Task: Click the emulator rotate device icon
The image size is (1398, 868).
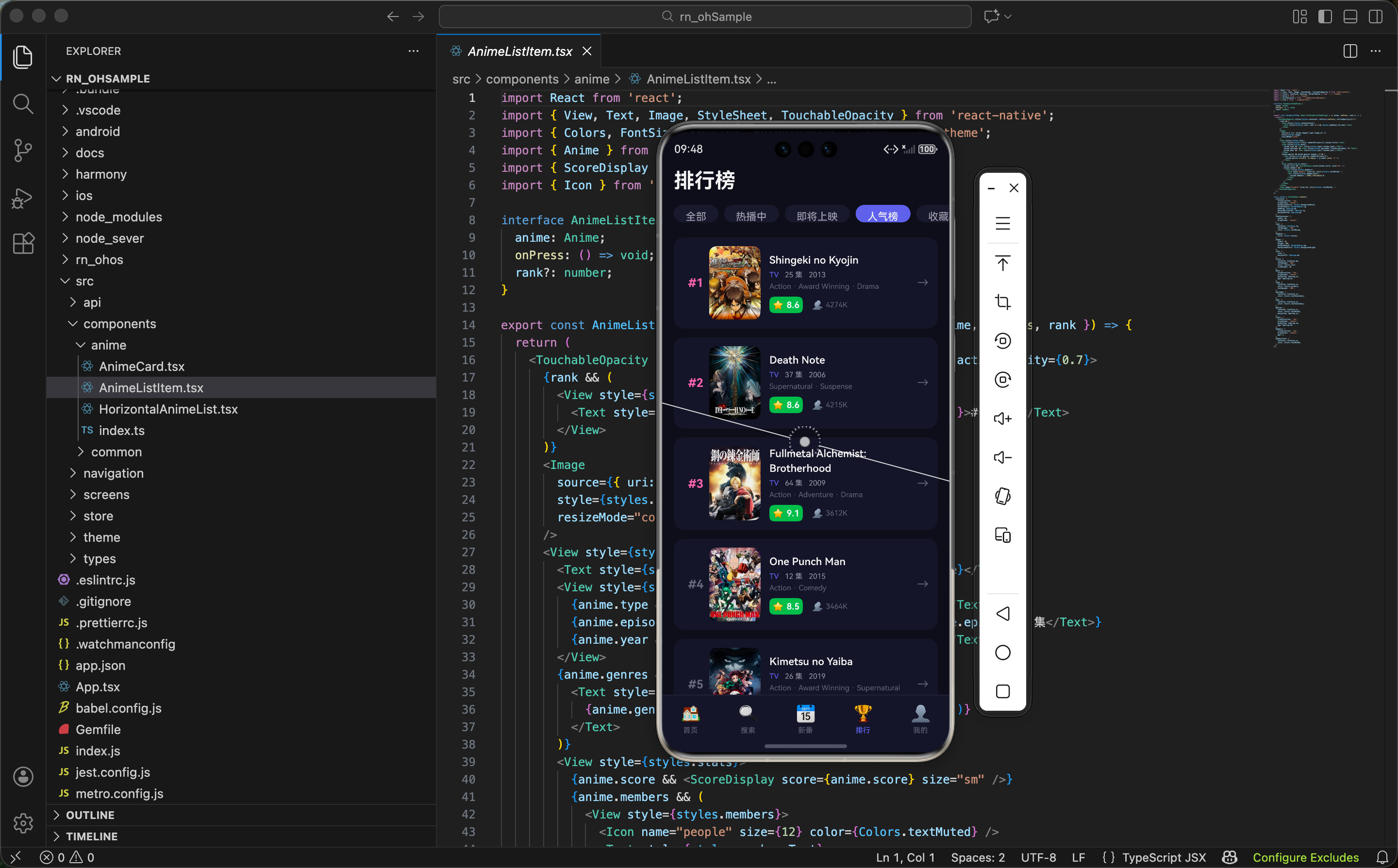Action: point(1002,496)
